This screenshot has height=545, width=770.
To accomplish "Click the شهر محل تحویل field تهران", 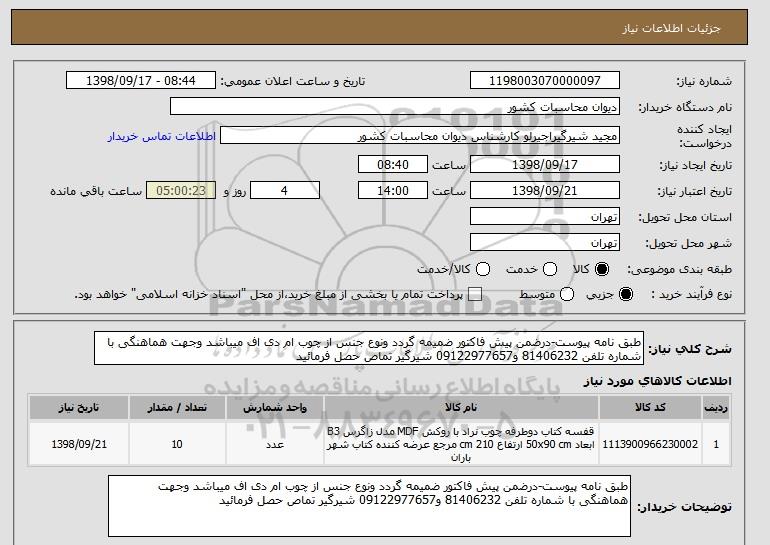I will 545,243.
